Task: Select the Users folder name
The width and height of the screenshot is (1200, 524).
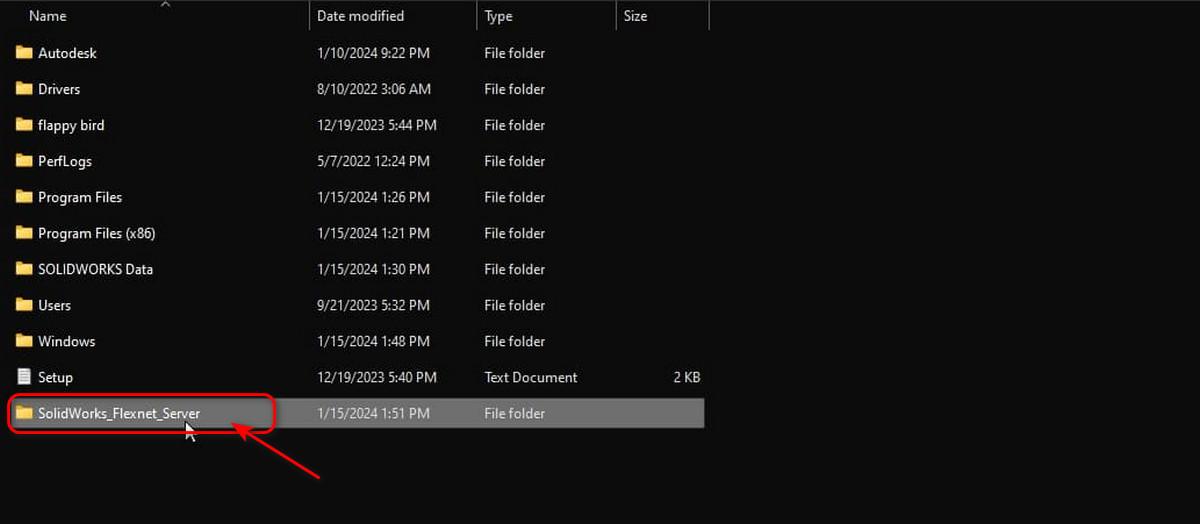Action: [54, 305]
